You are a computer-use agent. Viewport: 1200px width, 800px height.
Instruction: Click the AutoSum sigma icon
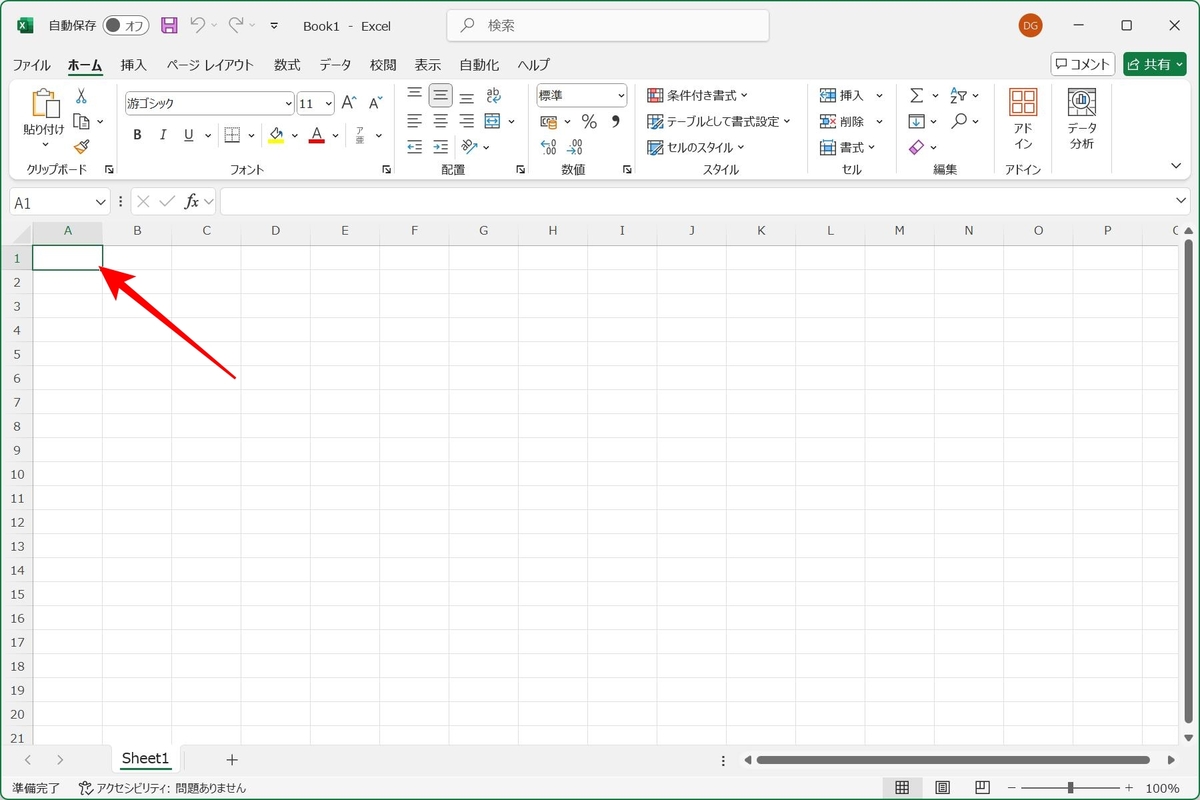[x=916, y=96]
